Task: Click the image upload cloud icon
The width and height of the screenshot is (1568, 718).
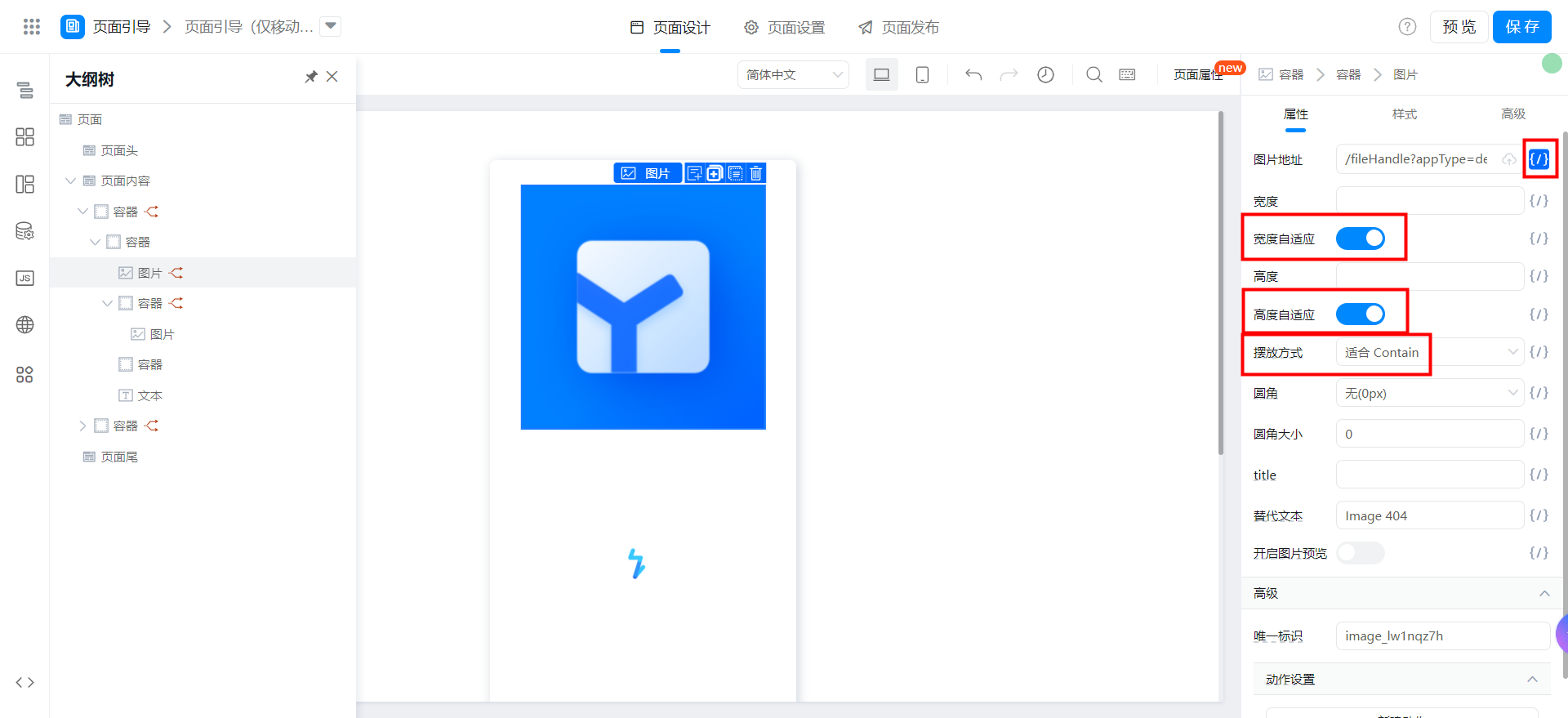Action: (1509, 159)
